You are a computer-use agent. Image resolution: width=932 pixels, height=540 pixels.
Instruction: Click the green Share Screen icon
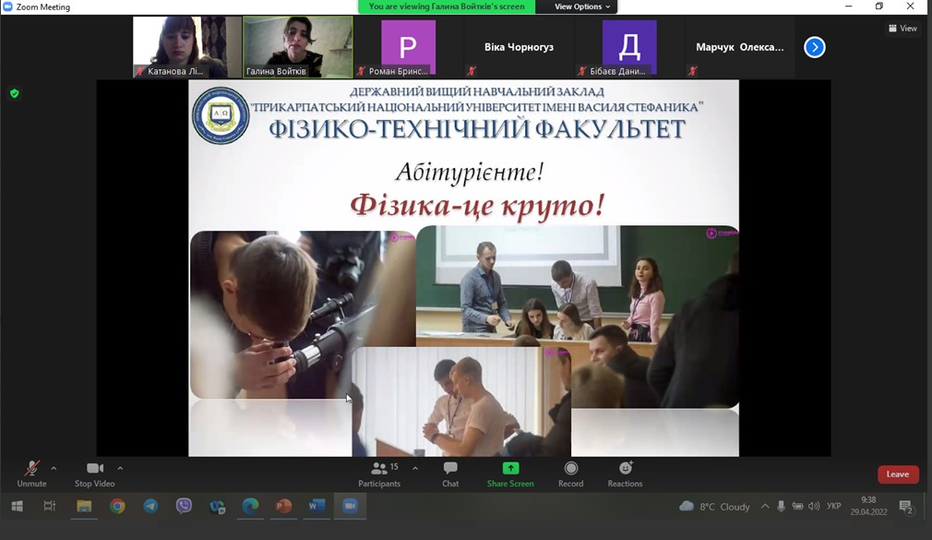tap(510, 468)
